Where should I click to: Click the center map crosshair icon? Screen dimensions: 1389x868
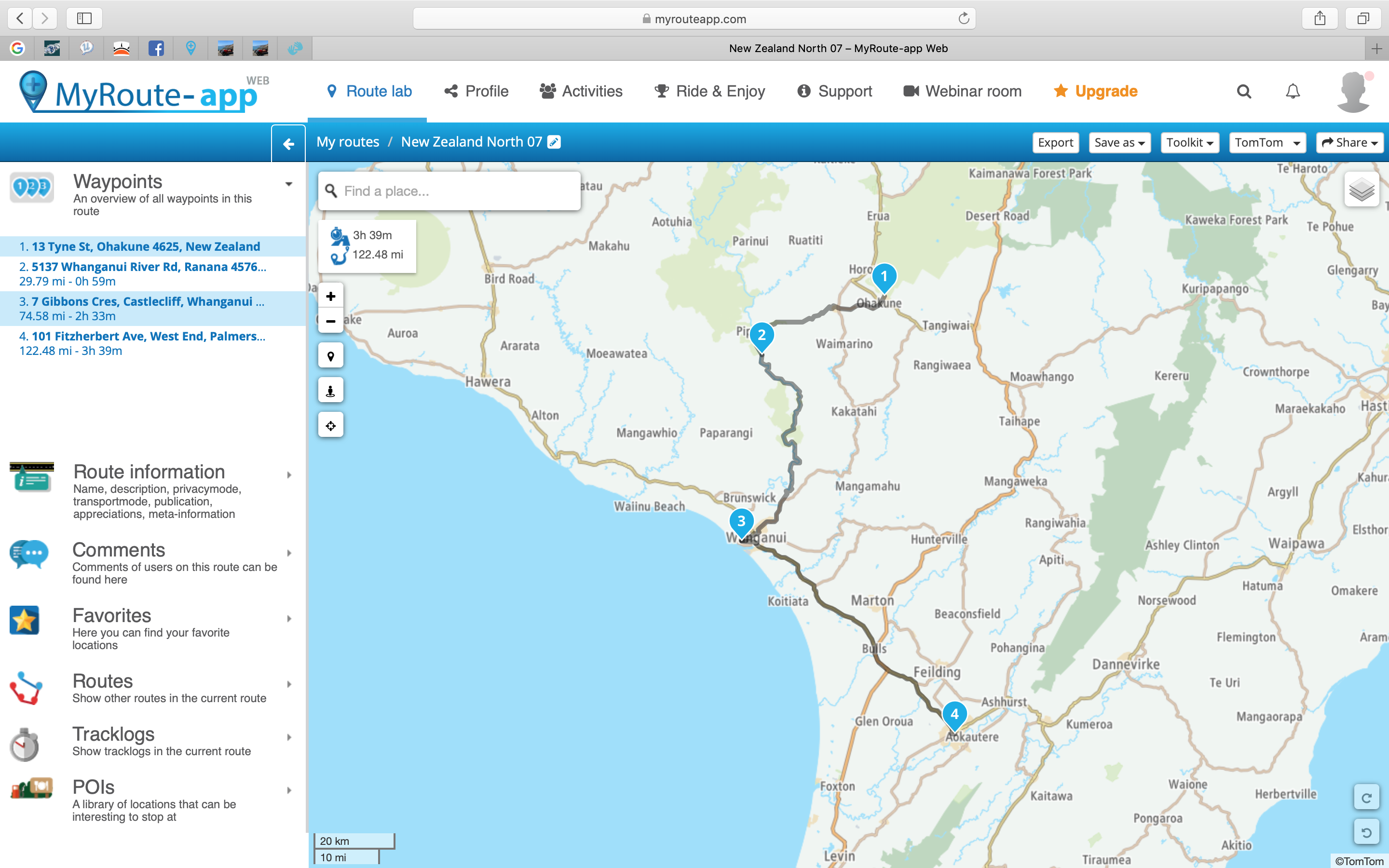[x=330, y=425]
